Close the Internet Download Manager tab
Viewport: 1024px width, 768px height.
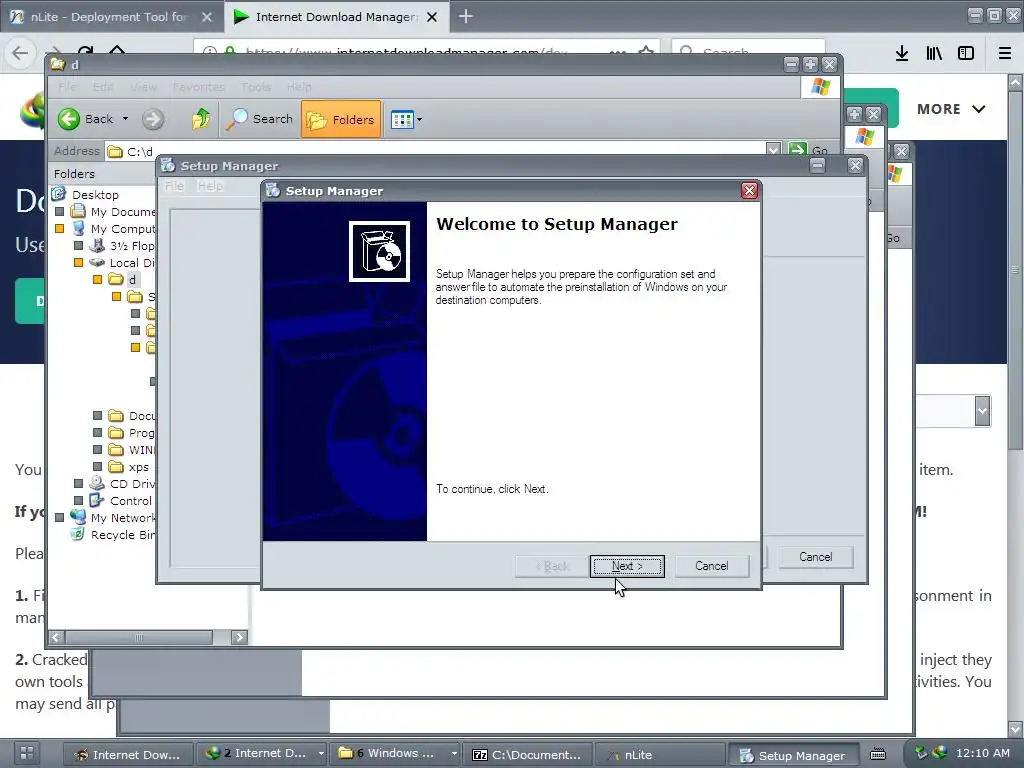432,17
